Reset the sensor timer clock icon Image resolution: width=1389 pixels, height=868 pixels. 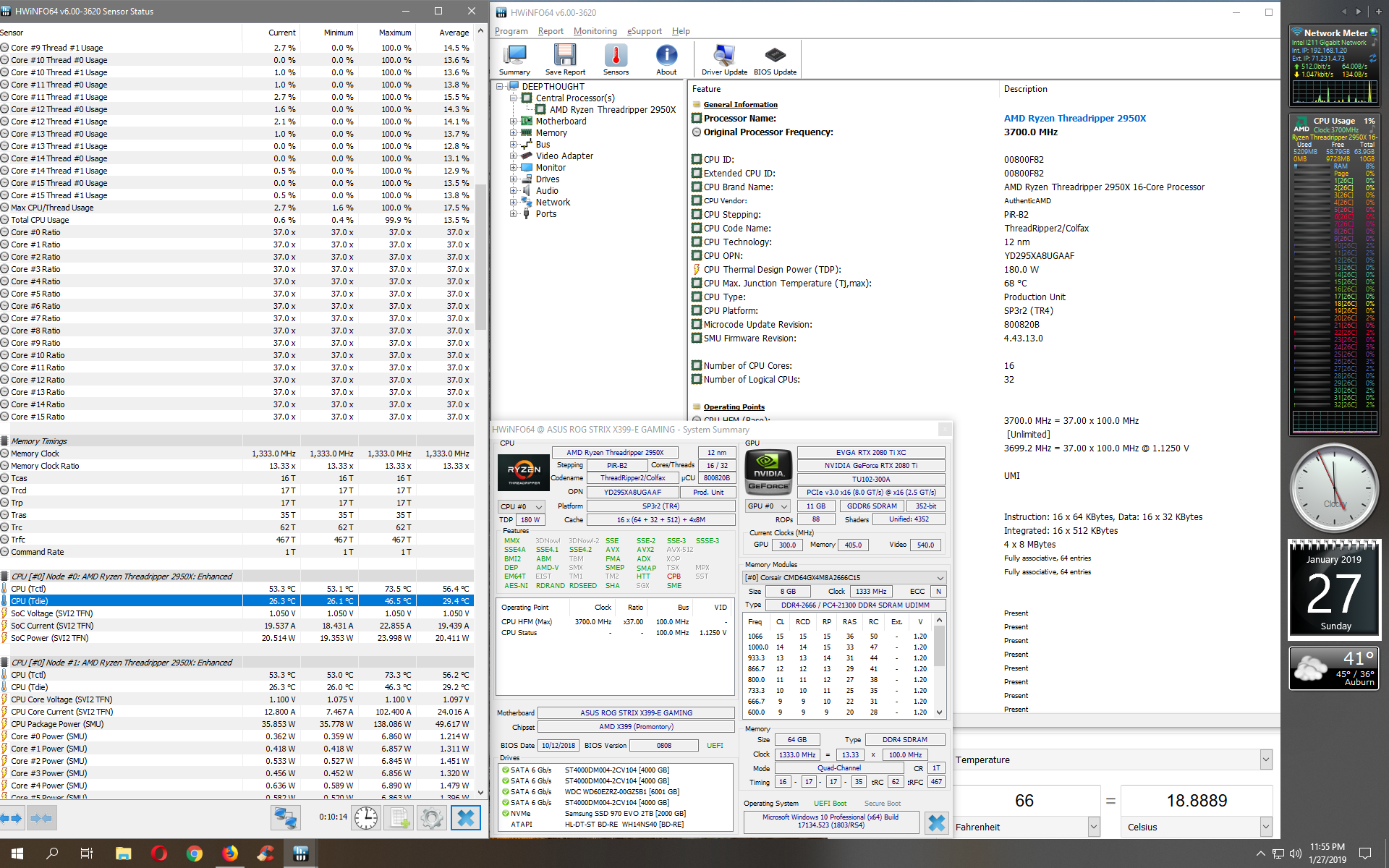point(365,817)
